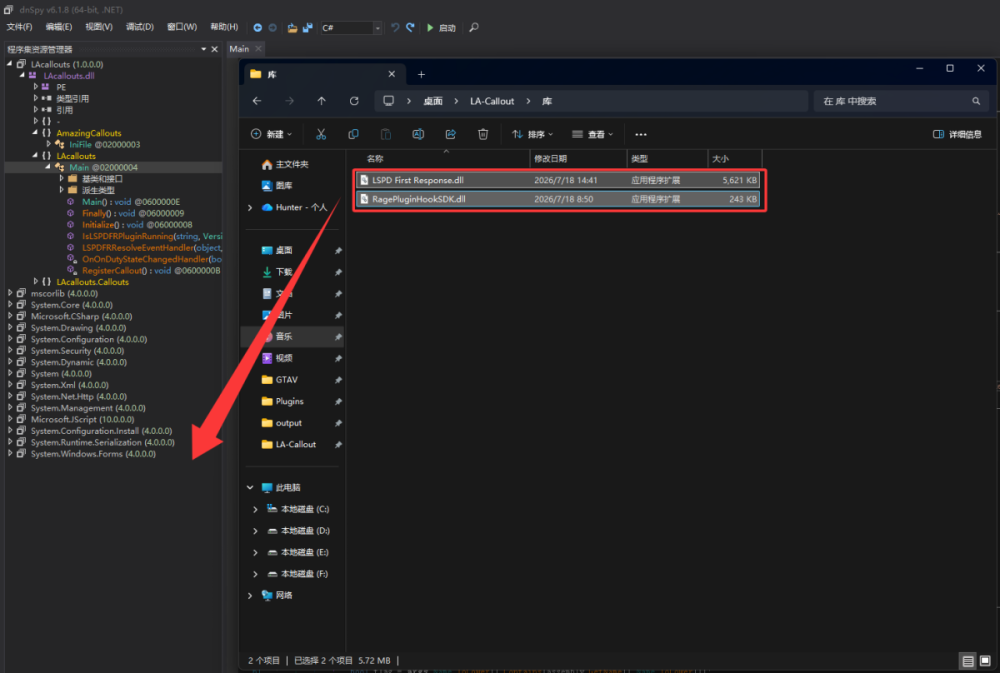This screenshot has width=1000, height=673.
Task: Click the New item button in Explorer
Action: (271, 134)
